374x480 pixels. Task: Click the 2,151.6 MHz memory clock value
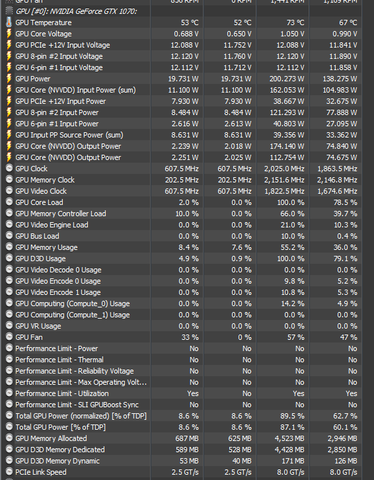pos(284,180)
